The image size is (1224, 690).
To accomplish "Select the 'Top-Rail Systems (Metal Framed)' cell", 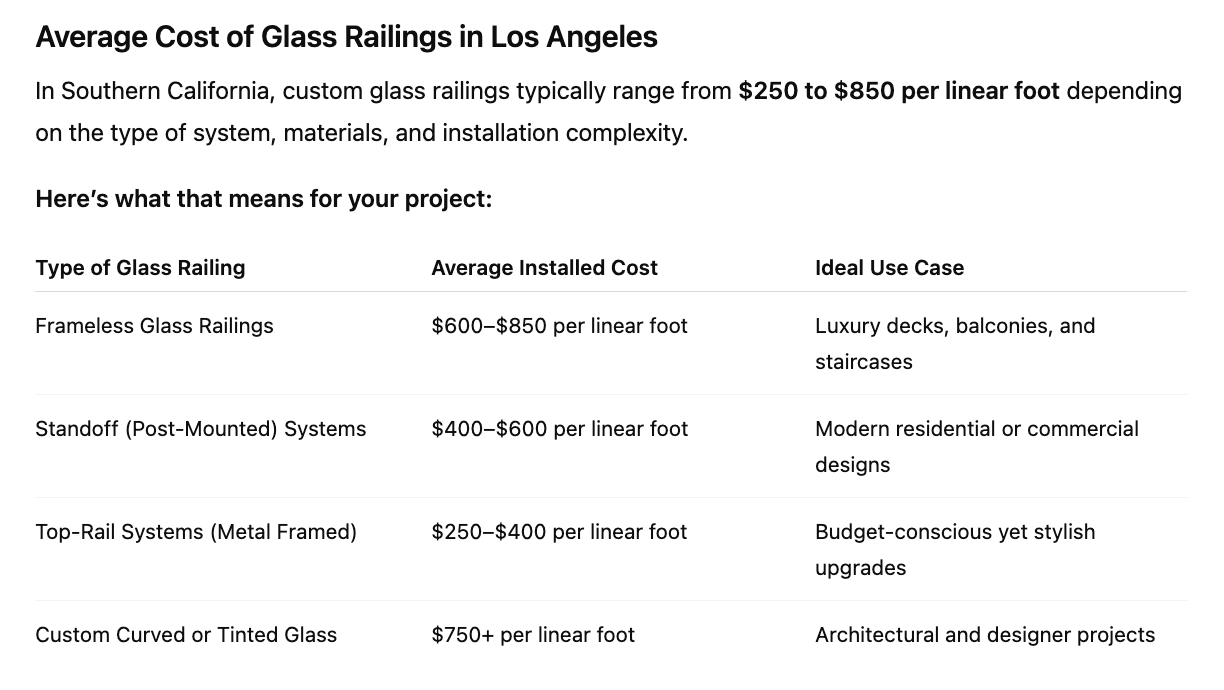I will click(196, 532).
